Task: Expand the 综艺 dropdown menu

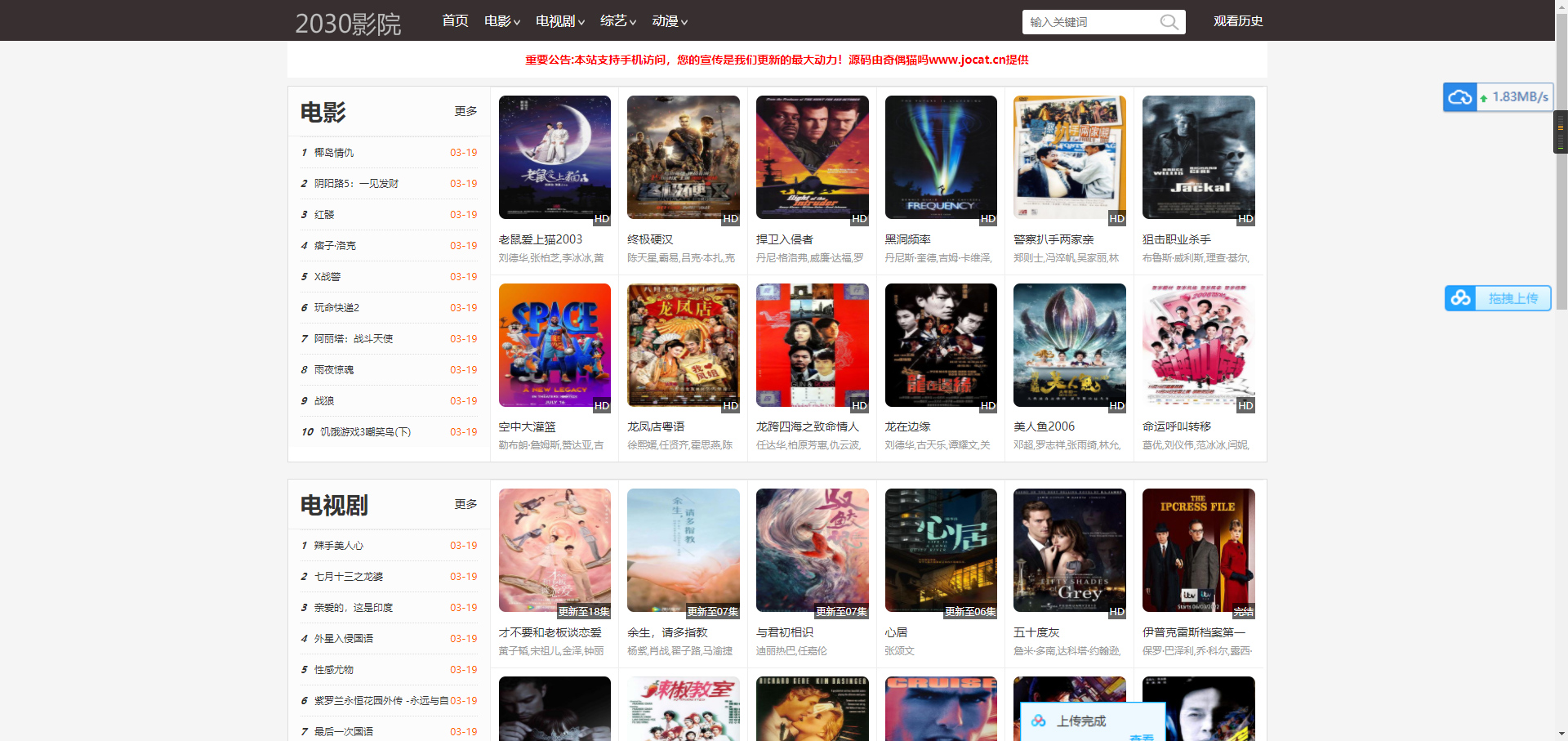Action: 617,21
